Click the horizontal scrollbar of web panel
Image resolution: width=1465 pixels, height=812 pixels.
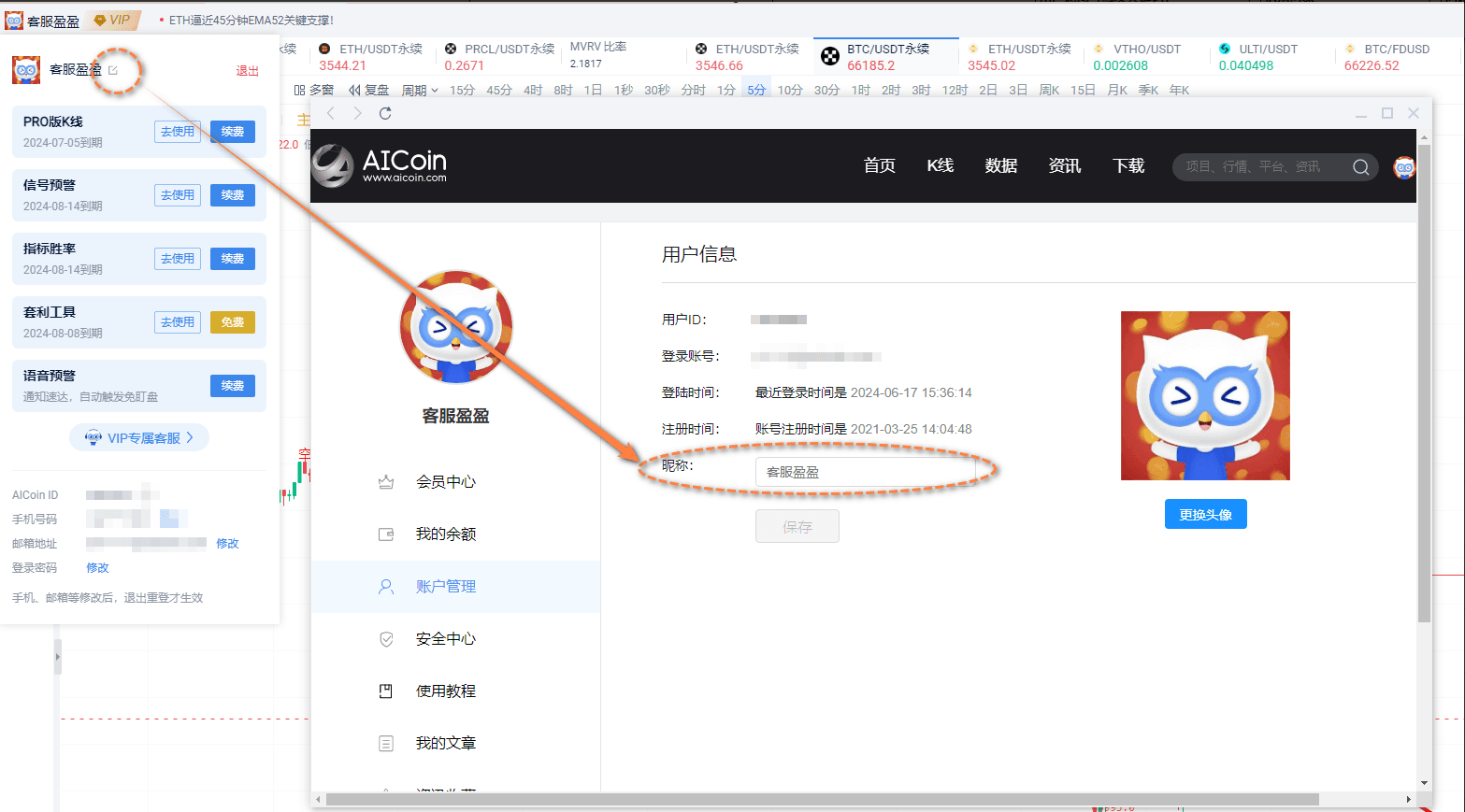point(823,800)
